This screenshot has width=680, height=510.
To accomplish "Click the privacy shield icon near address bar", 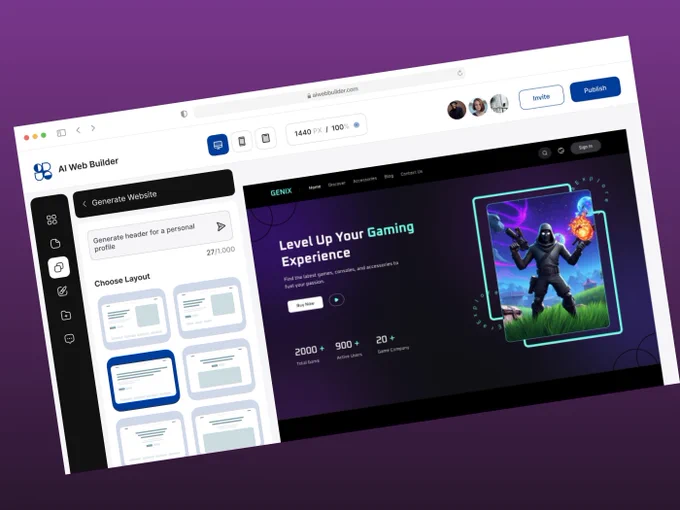I will (x=184, y=114).
